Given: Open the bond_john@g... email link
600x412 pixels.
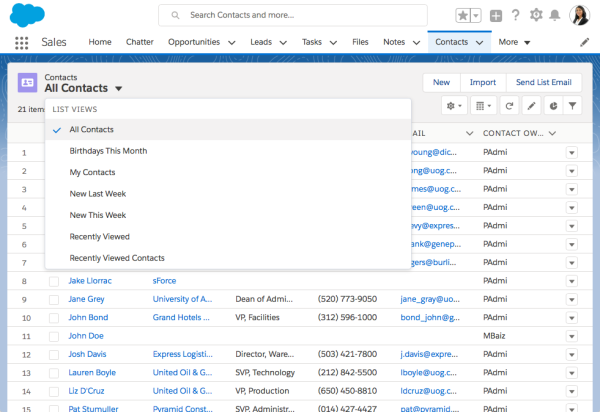Looking at the screenshot, I should point(430,318).
